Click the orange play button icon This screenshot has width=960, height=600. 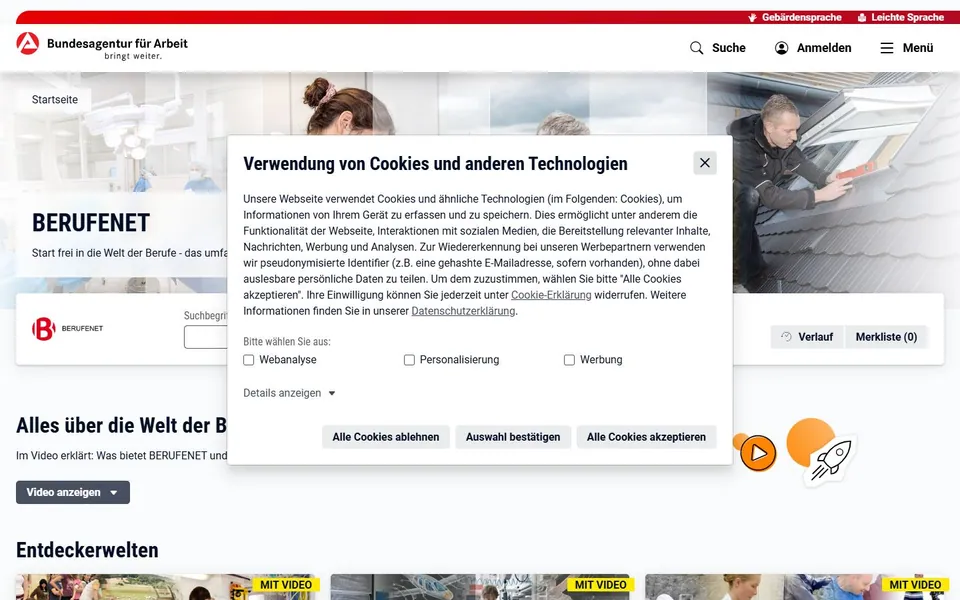click(x=758, y=453)
